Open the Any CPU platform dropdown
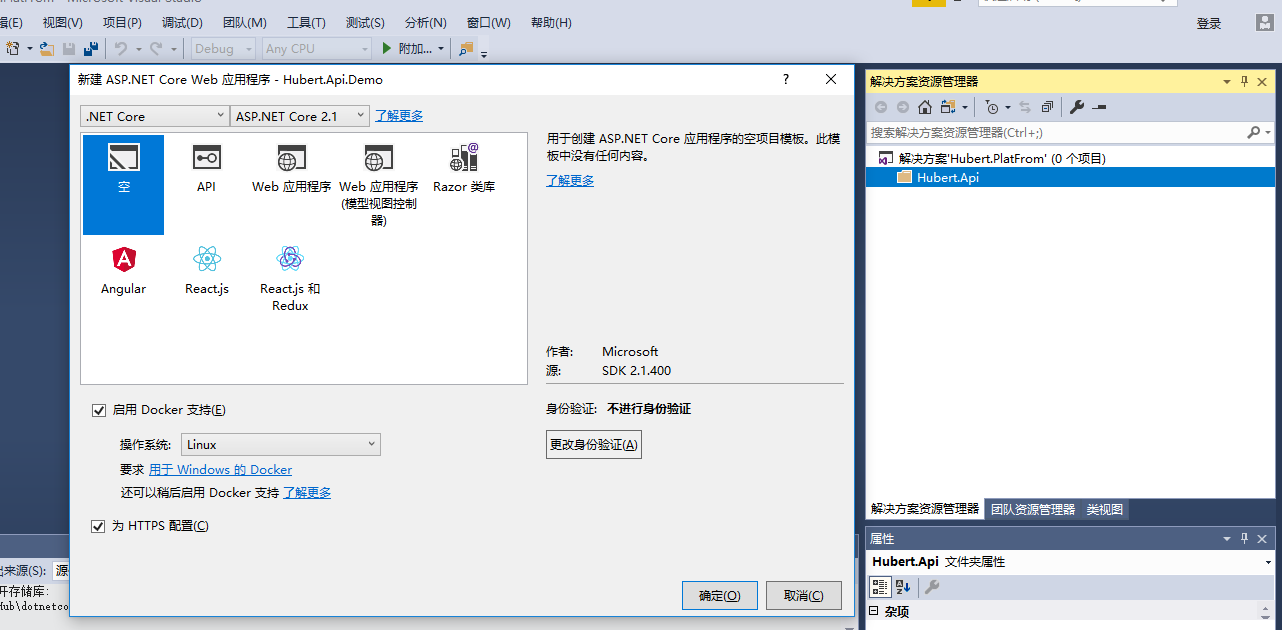 click(x=317, y=48)
